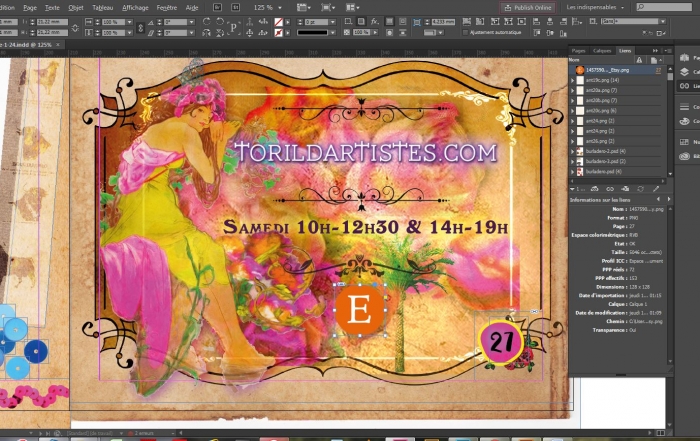
Task: Click rotate 90° clockwise icon
Action: [207, 21]
